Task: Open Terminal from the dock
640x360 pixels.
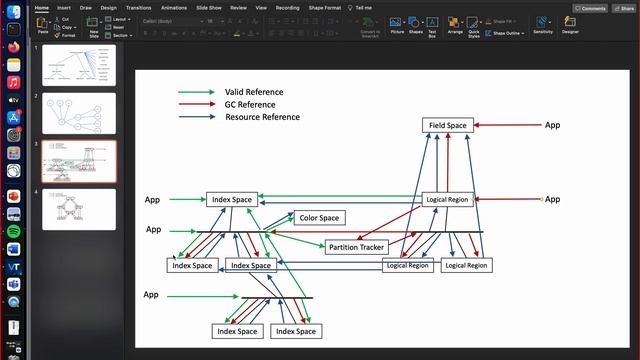Action: [x=13, y=29]
